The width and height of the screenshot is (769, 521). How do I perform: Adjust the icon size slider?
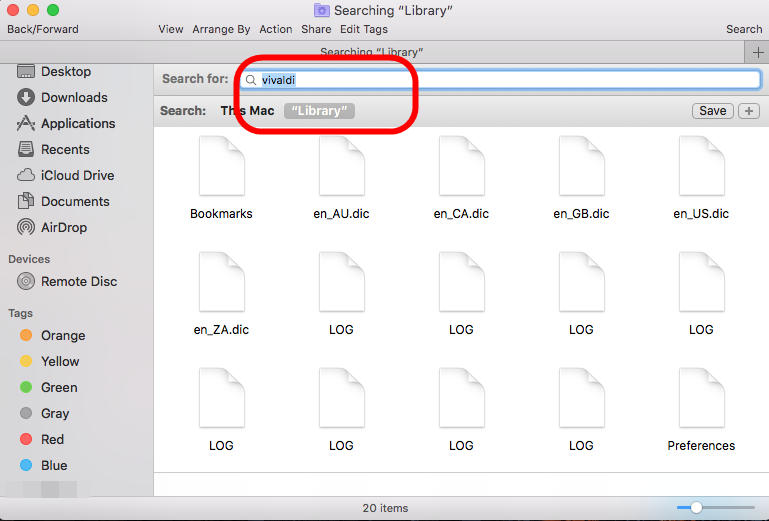coord(696,508)
